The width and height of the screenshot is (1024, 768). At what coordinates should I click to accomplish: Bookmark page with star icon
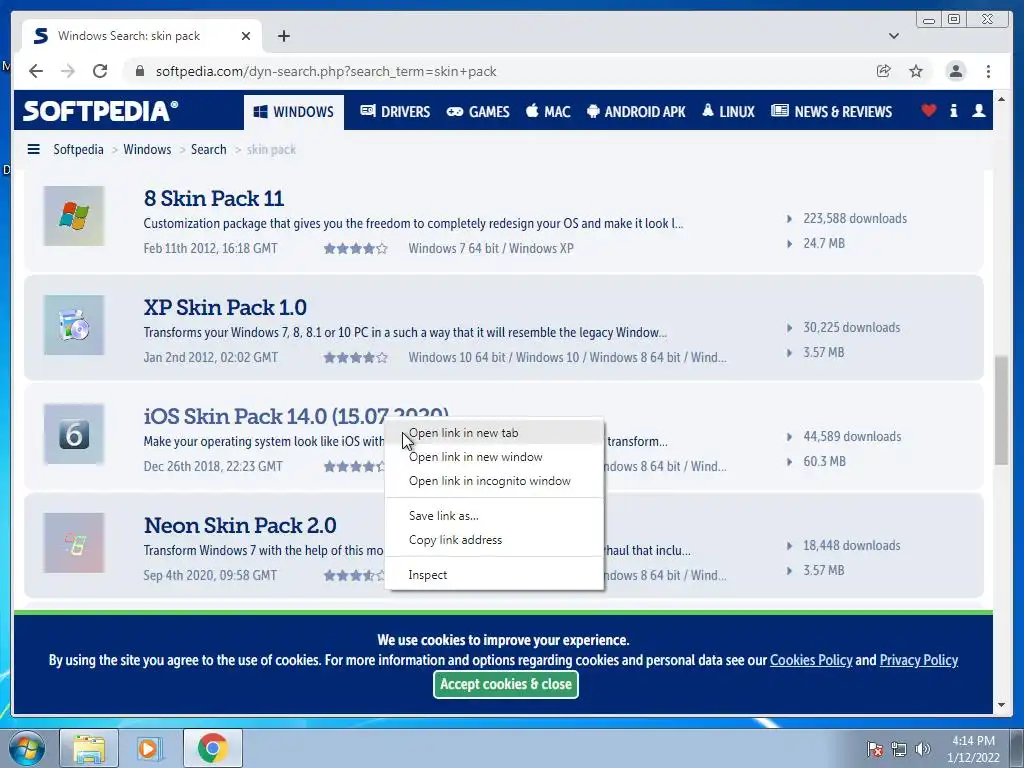(916, 71)
